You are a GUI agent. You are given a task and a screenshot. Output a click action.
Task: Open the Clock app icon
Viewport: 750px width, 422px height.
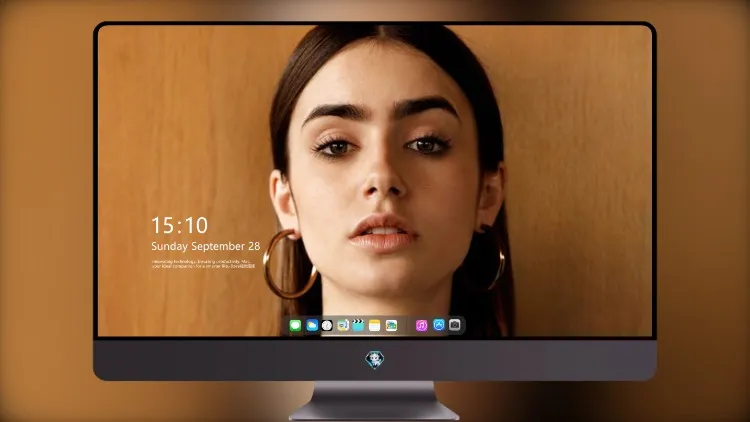pos(327,325)
